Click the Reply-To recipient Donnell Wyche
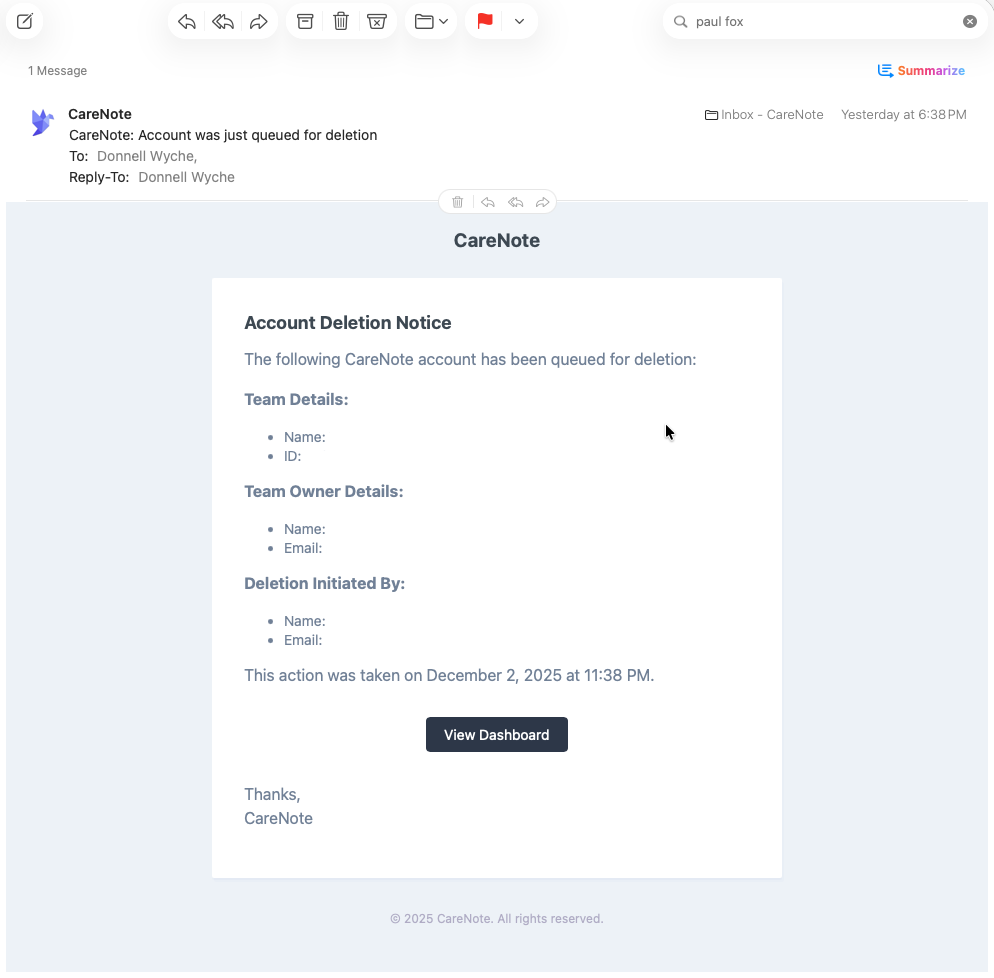The image size is (994, 978). click(x=186, y=177)
